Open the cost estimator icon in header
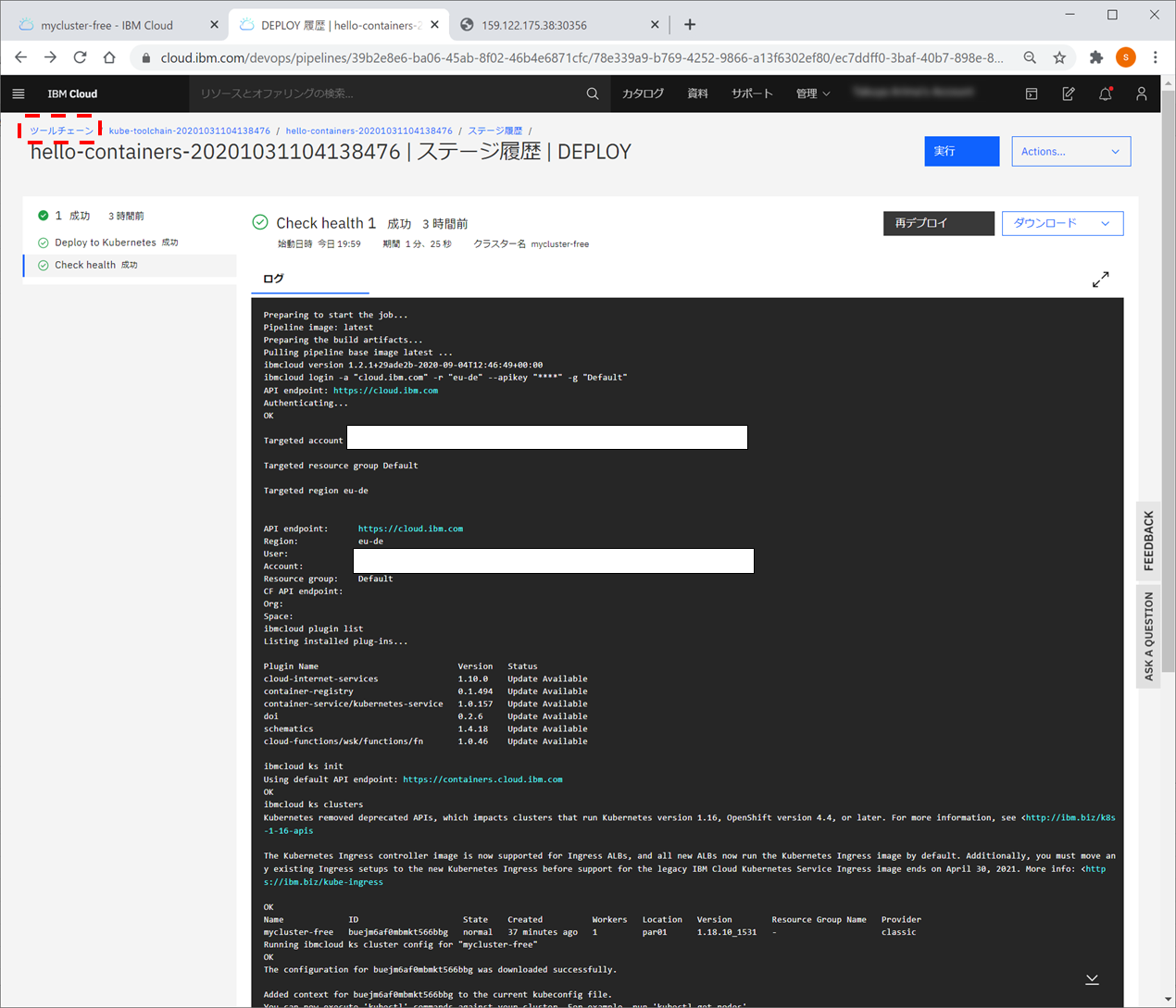The image size is (1176, 1008). [x=1032, y=93]
